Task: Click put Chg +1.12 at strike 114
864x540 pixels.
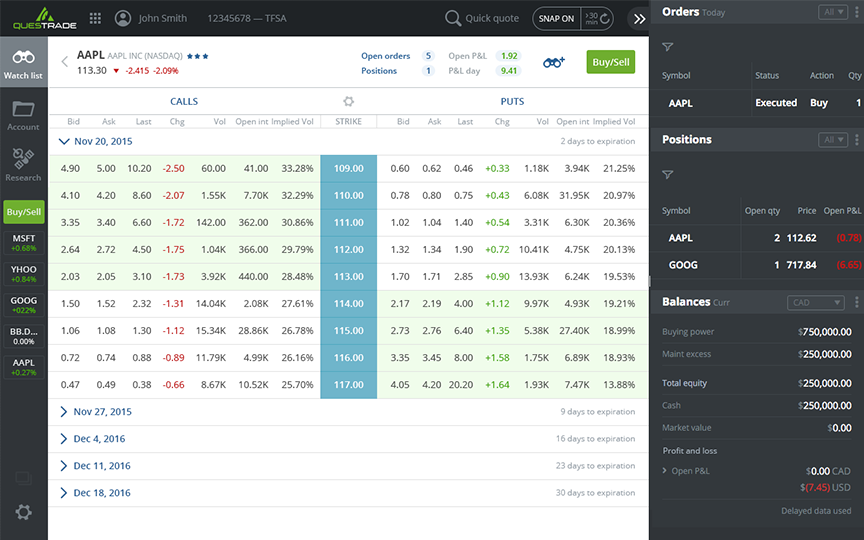Action: [497, 304]
